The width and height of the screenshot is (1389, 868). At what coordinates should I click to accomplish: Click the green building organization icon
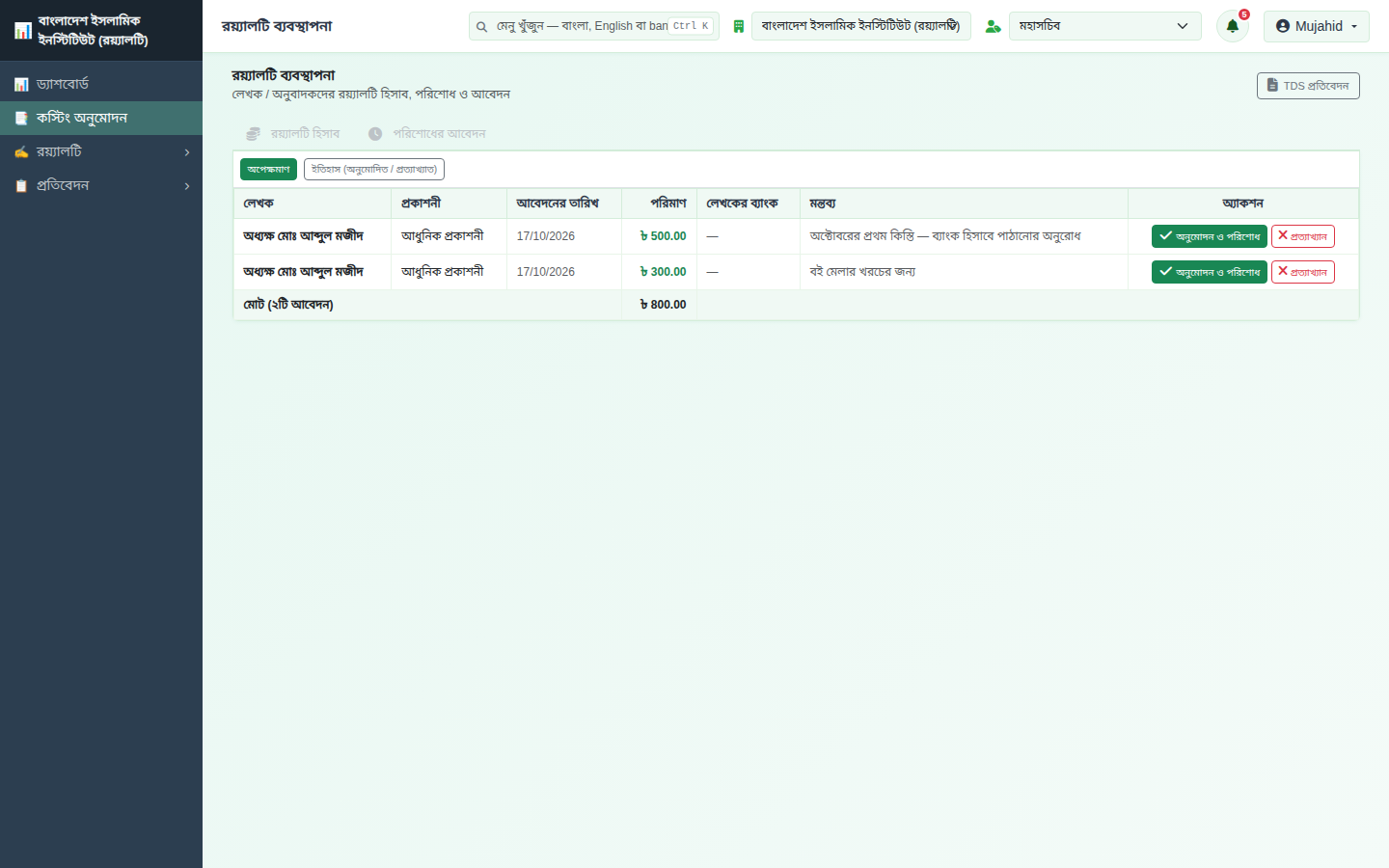[x=739, y=26]
